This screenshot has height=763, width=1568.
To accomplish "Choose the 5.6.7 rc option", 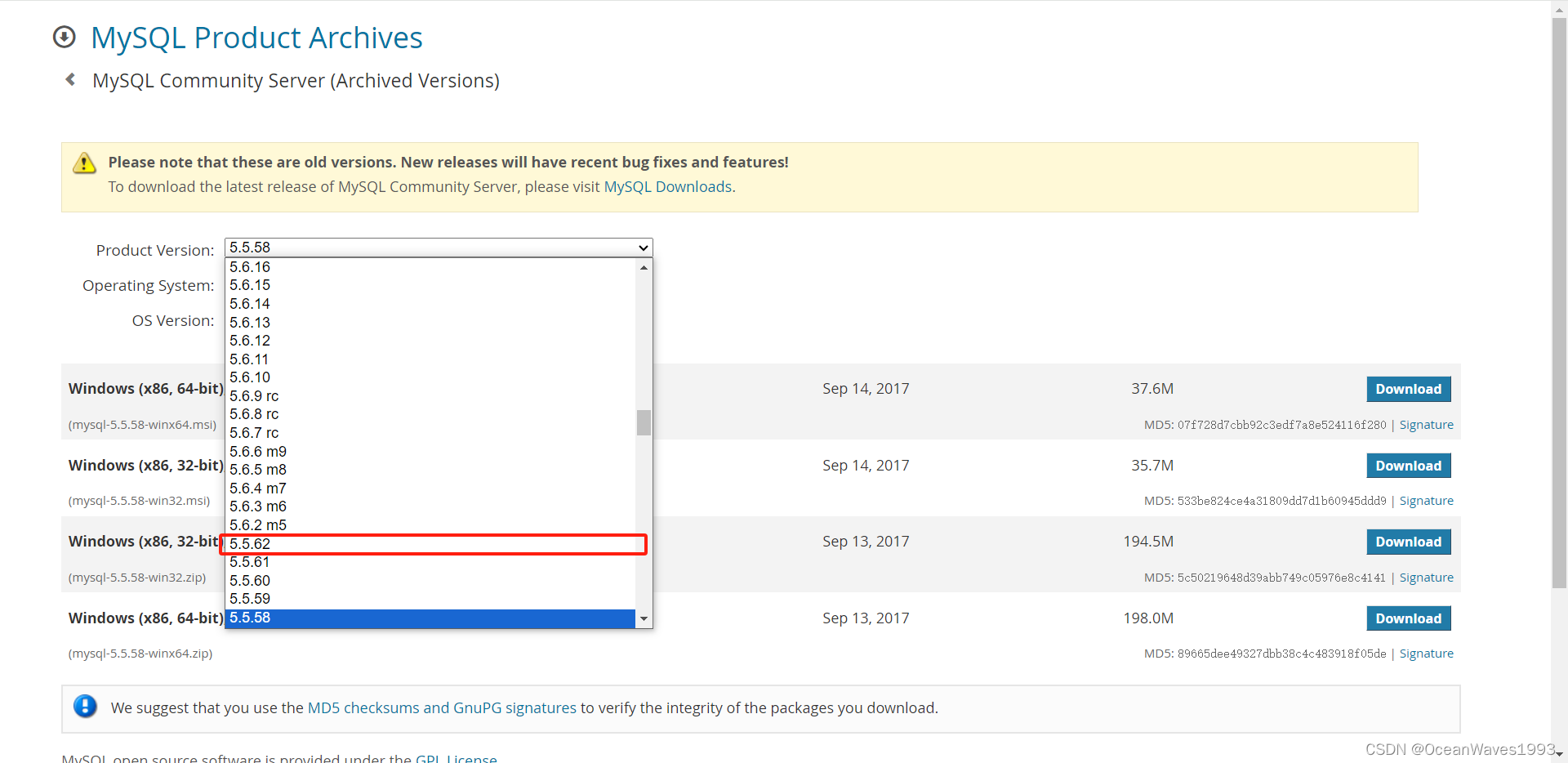I will pos(430,433).
